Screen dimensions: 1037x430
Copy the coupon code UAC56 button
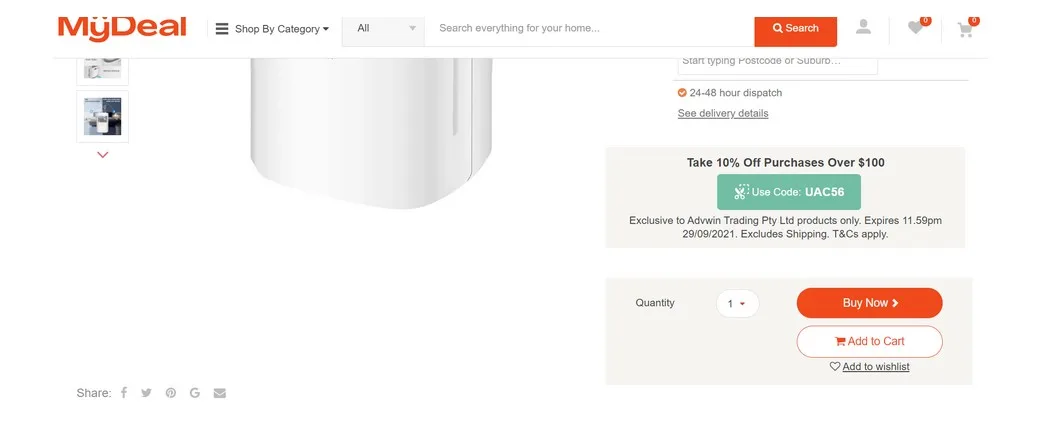(x=788, y=192)
